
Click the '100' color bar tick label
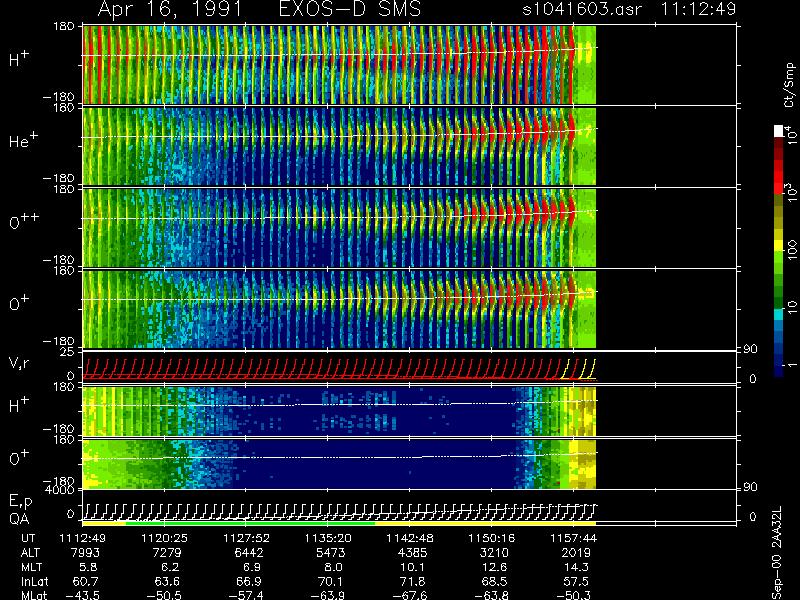pos(792,250)
